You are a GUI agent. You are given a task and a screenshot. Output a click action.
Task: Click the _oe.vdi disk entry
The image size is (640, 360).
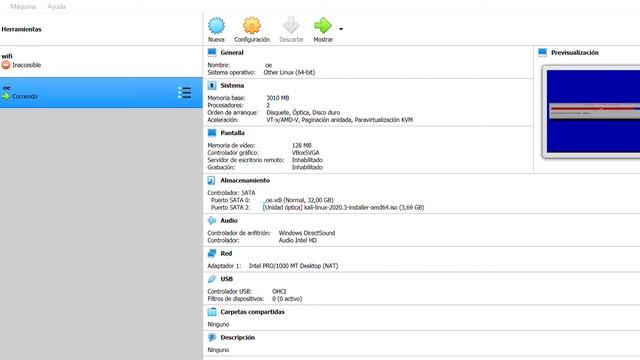pyautogui.click(x=298, y=200)
